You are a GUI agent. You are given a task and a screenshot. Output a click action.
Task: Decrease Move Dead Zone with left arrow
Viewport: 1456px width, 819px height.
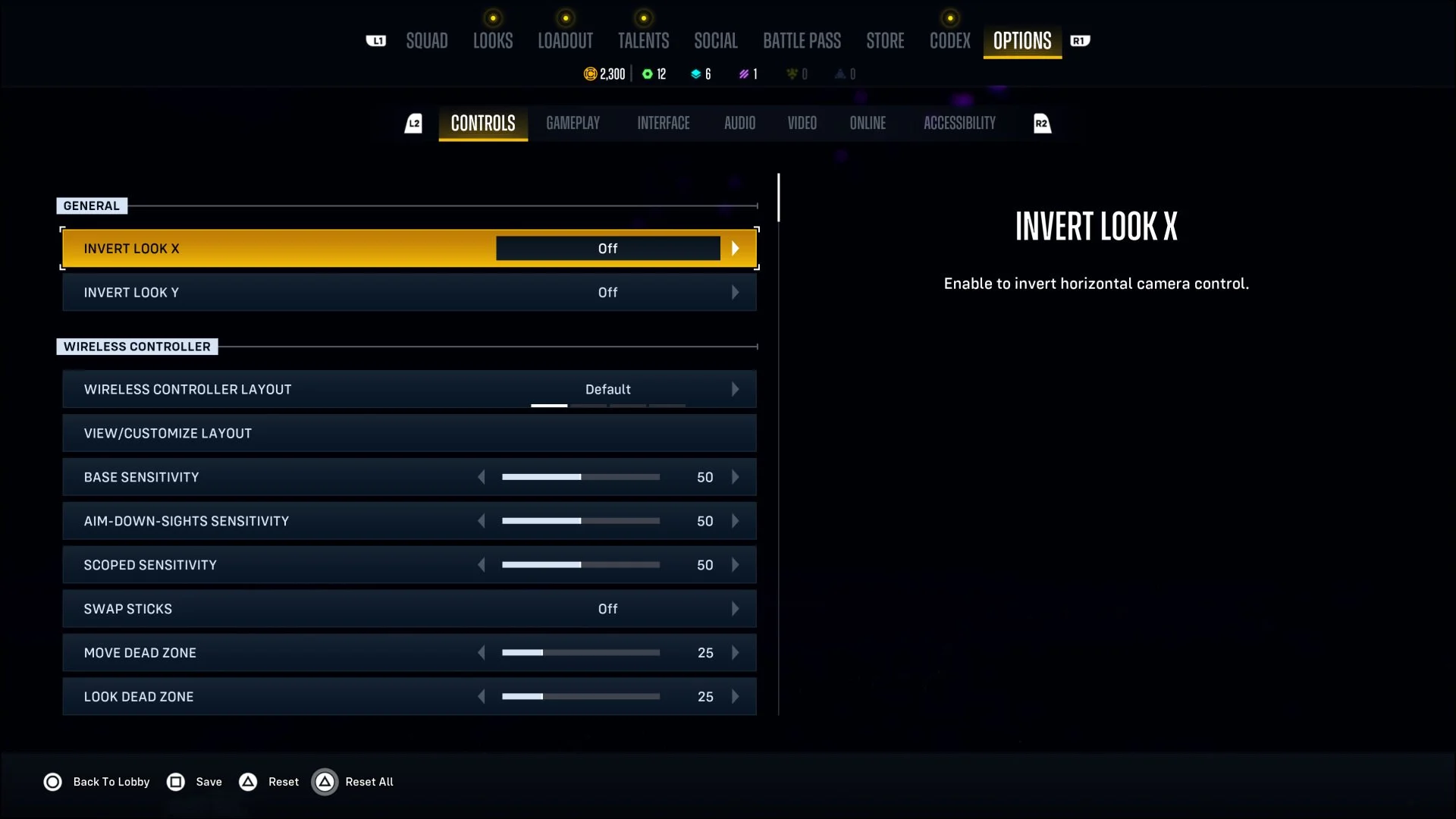point(482,653)
